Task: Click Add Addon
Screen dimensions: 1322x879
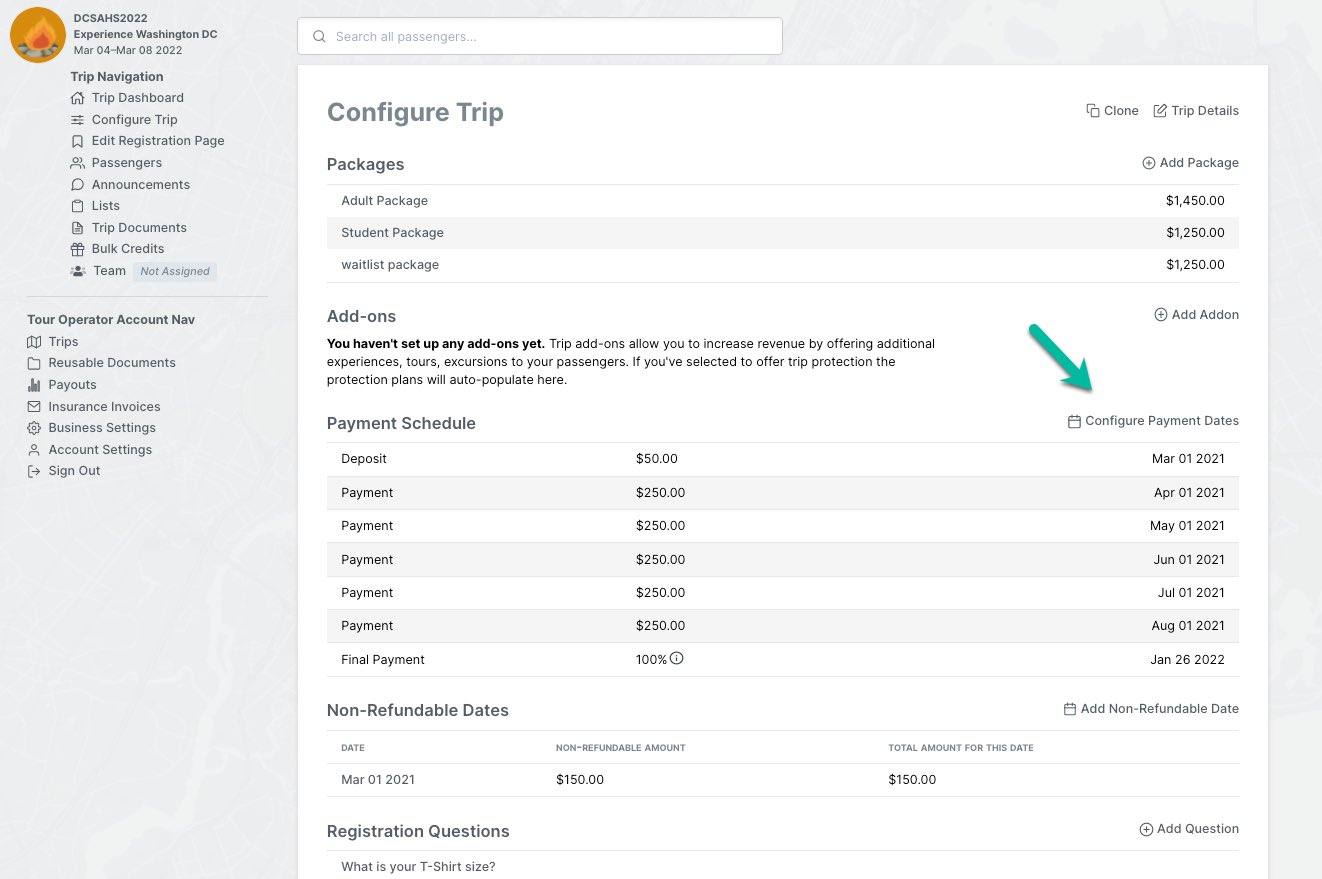Action: [1196, 315]
